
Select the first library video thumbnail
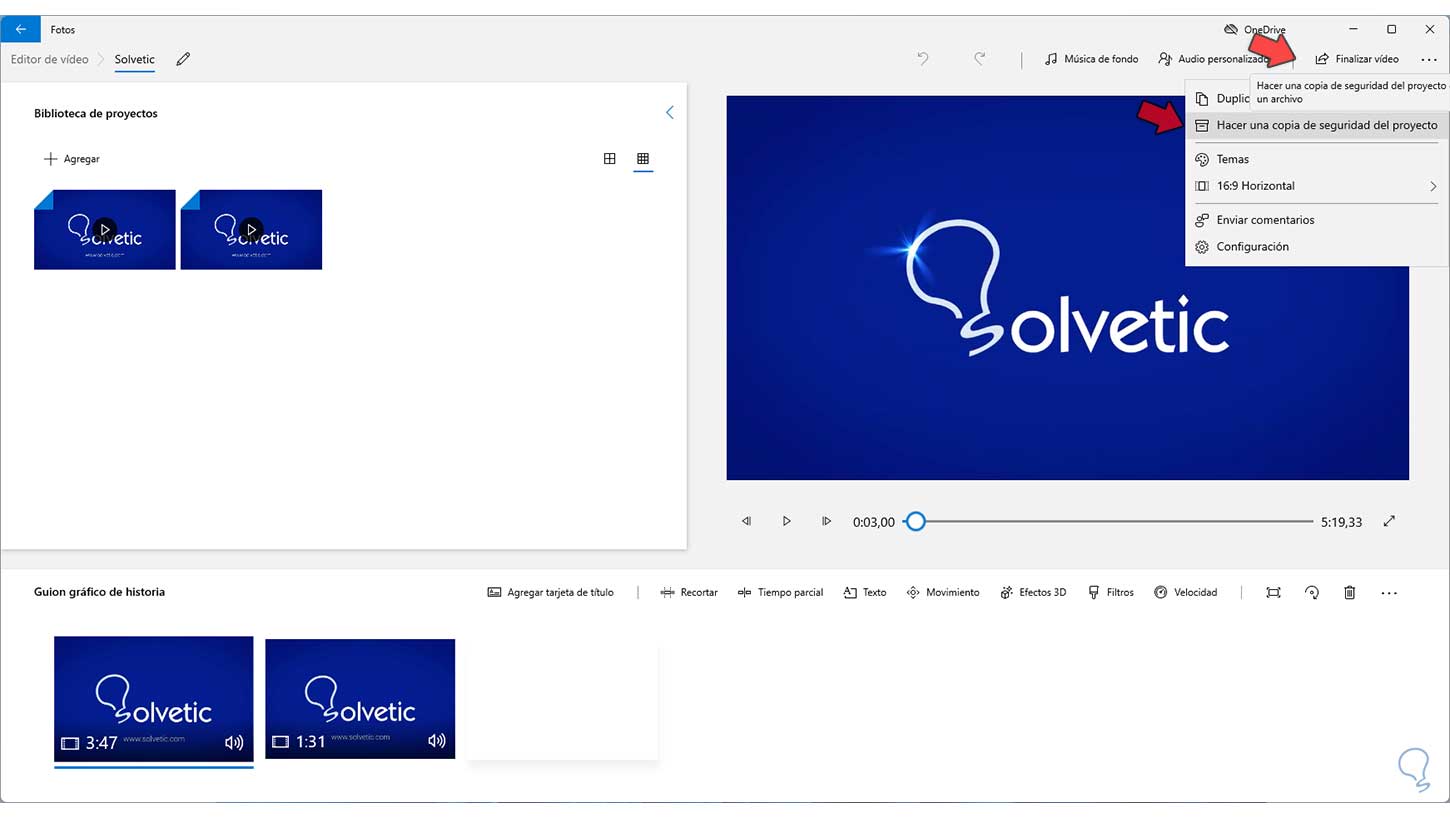tap(105, 230)
